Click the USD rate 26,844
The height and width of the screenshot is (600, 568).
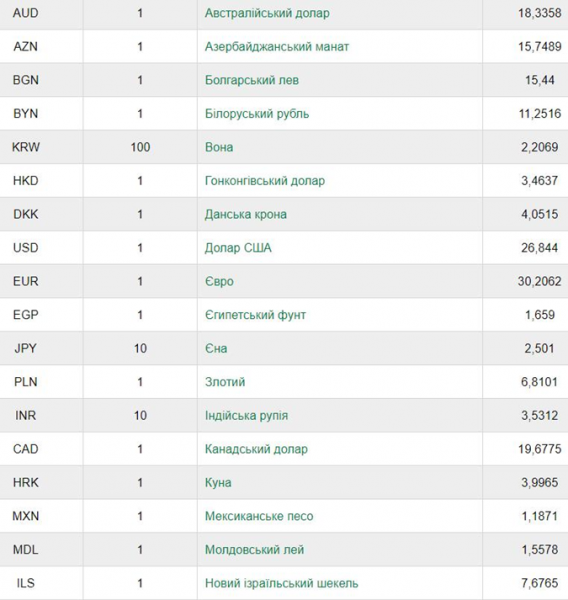[539, 248]
